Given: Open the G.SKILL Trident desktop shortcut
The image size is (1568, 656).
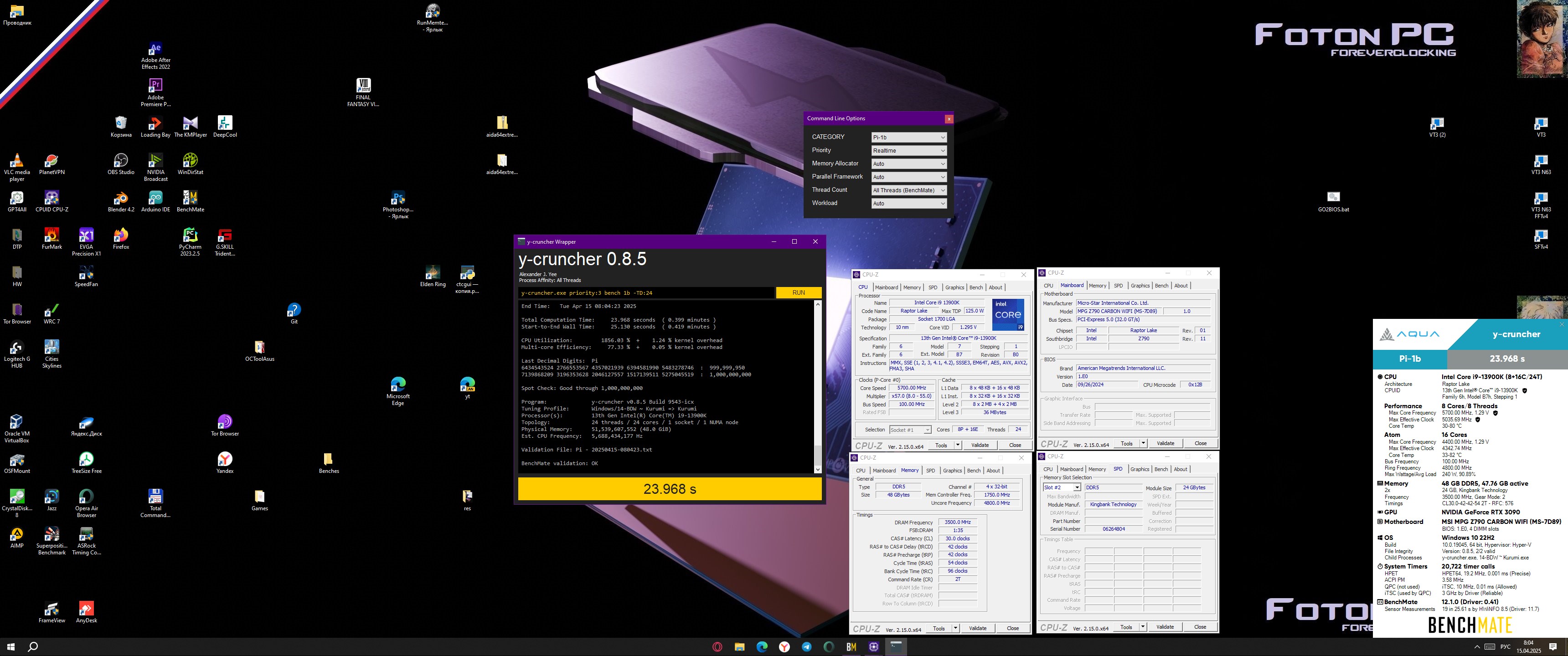Looking at the screenshot, I should tap(225, 241).
